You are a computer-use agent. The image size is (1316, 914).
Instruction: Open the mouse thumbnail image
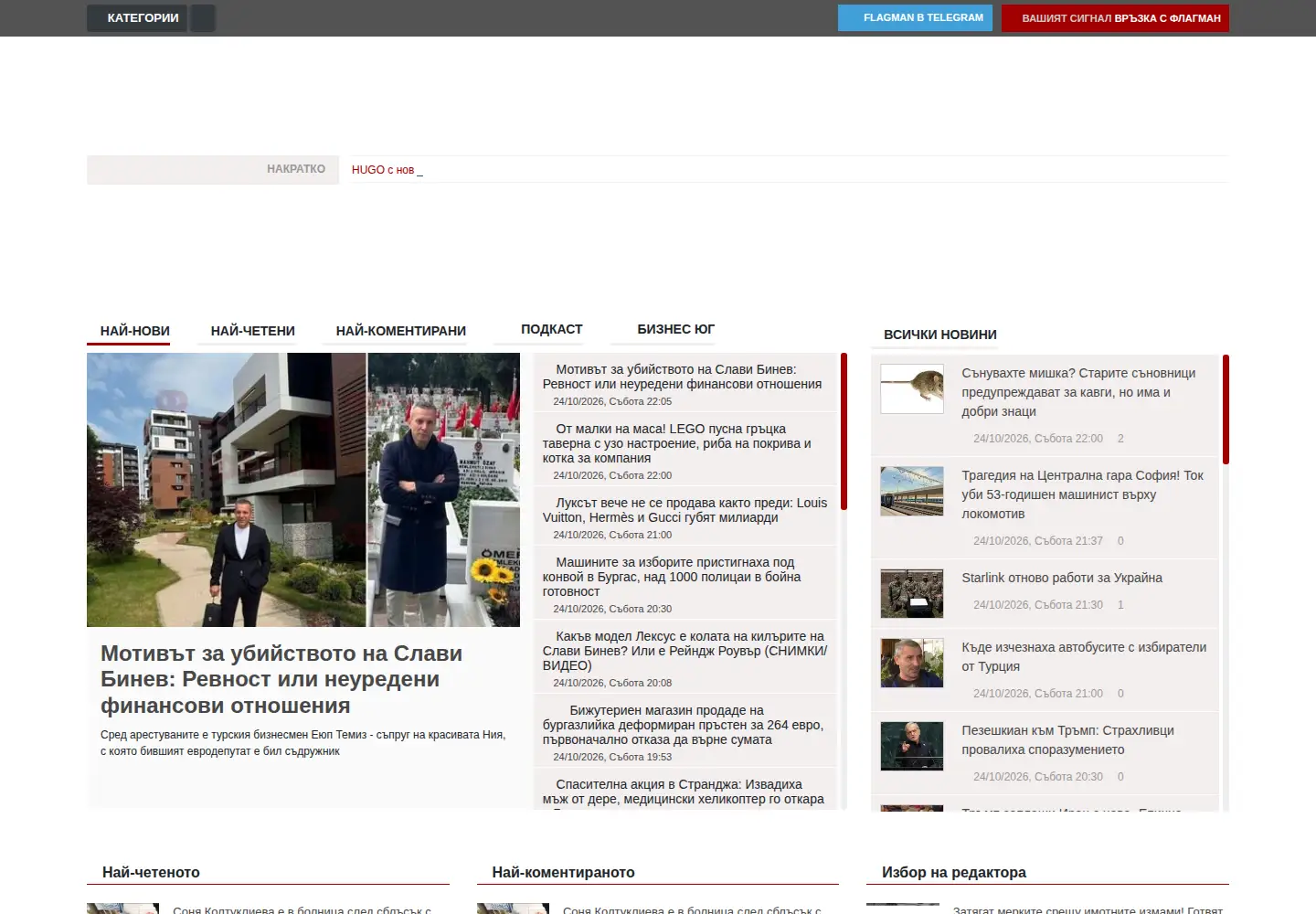(x=912, y=388)
